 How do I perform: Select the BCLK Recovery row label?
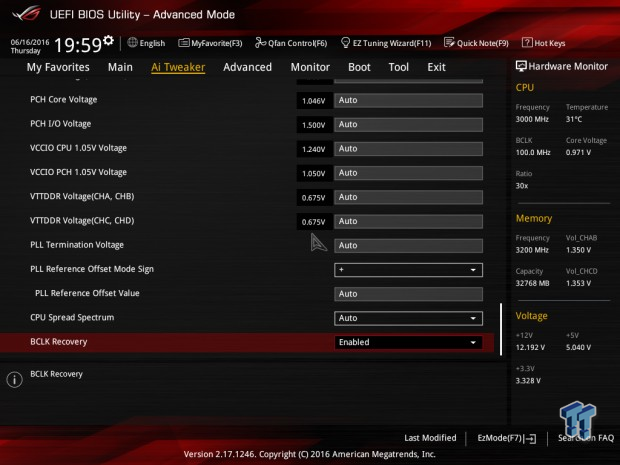pos(59,342)
